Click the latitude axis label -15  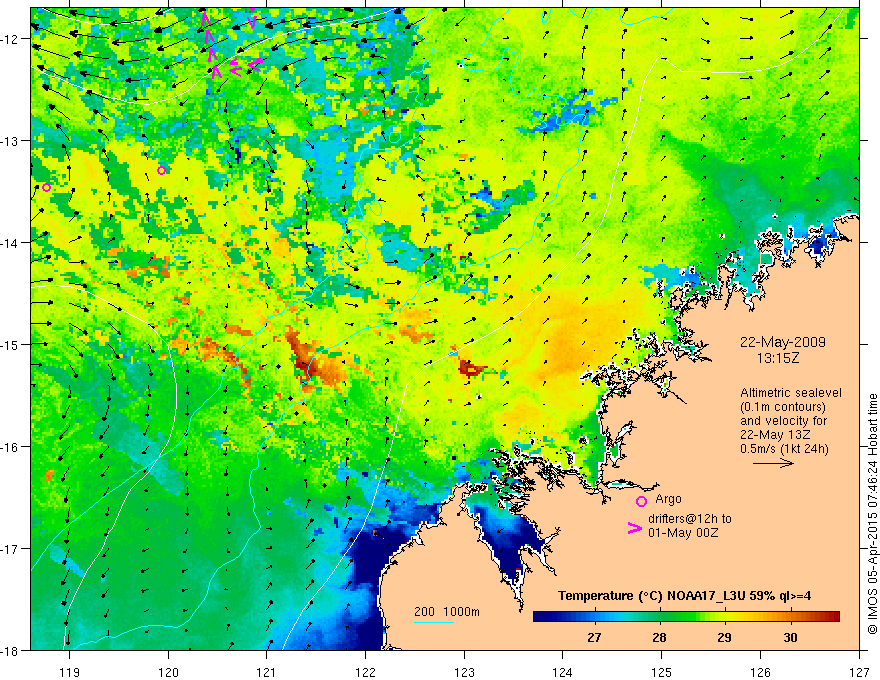point(11,344)
